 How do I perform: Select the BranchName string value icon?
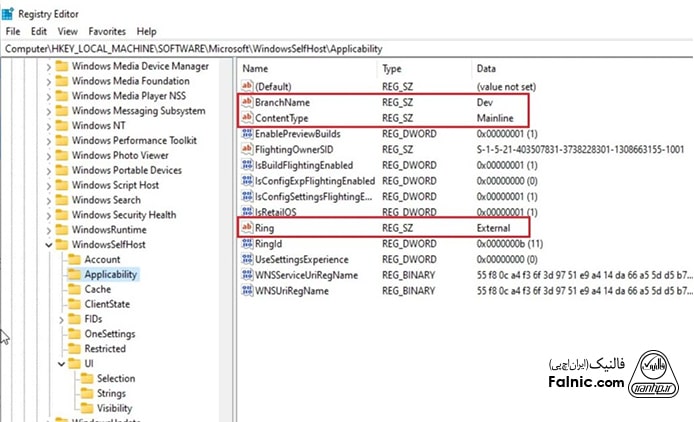pyautogui.click(x=248, y=103)
